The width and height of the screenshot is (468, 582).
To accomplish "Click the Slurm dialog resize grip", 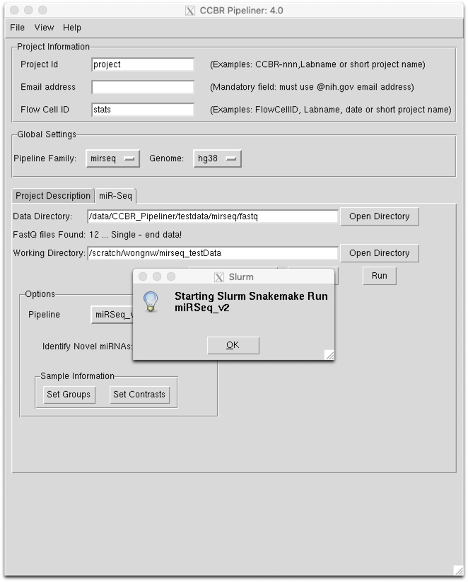I will click(329, 355).
